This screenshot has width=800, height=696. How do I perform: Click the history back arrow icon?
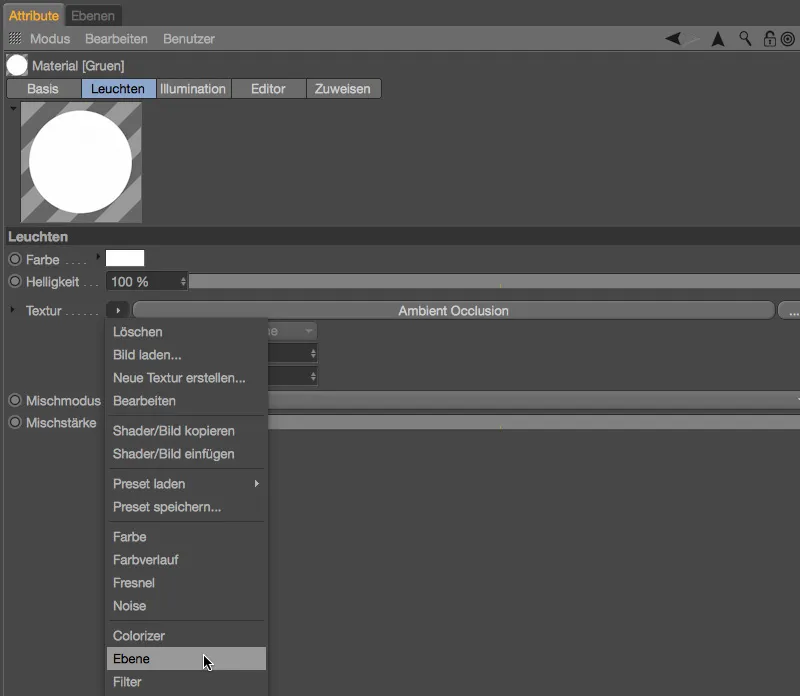(x=672, y=38)
